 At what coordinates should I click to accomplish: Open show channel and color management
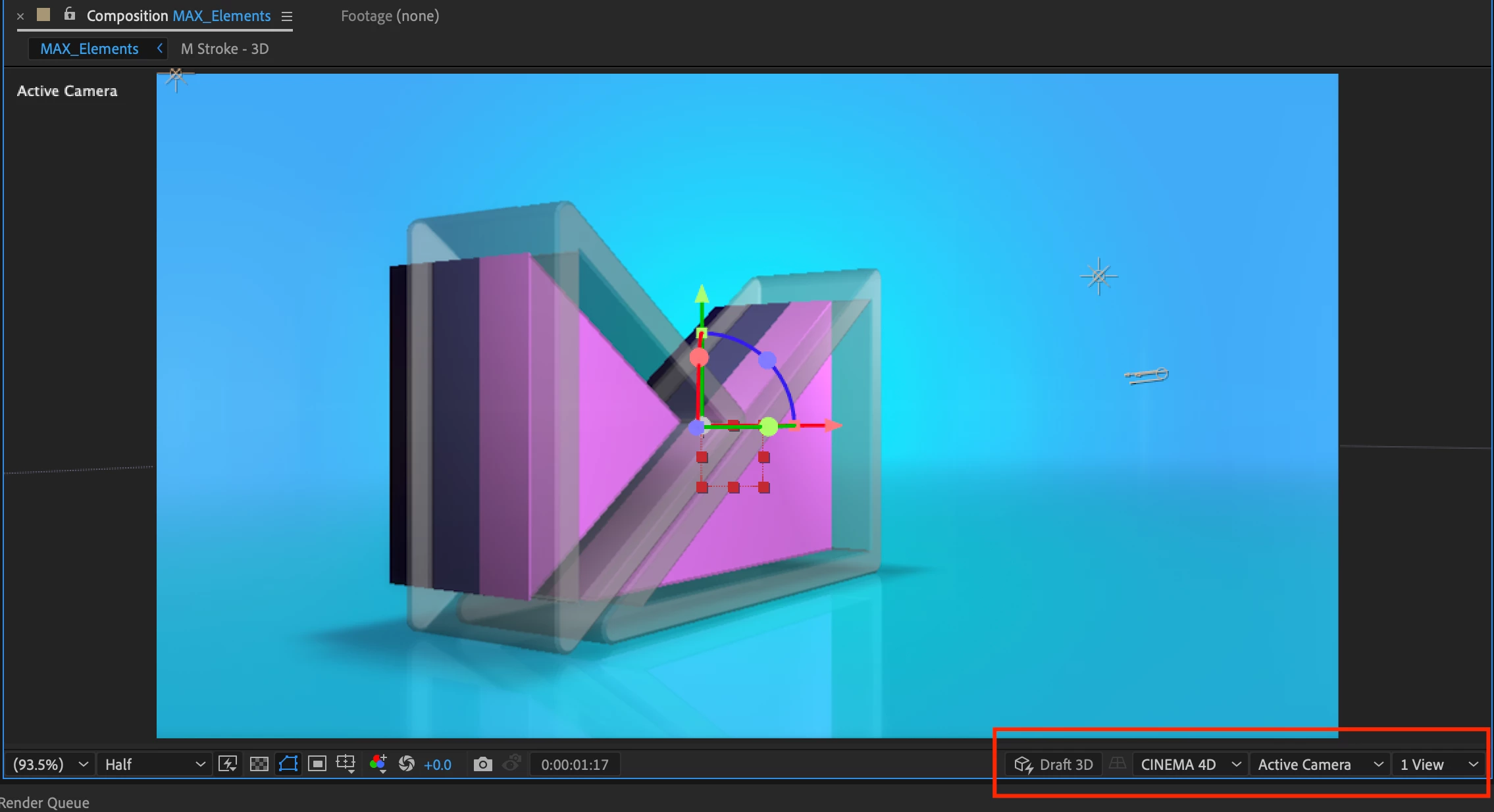tap(378, 764)
